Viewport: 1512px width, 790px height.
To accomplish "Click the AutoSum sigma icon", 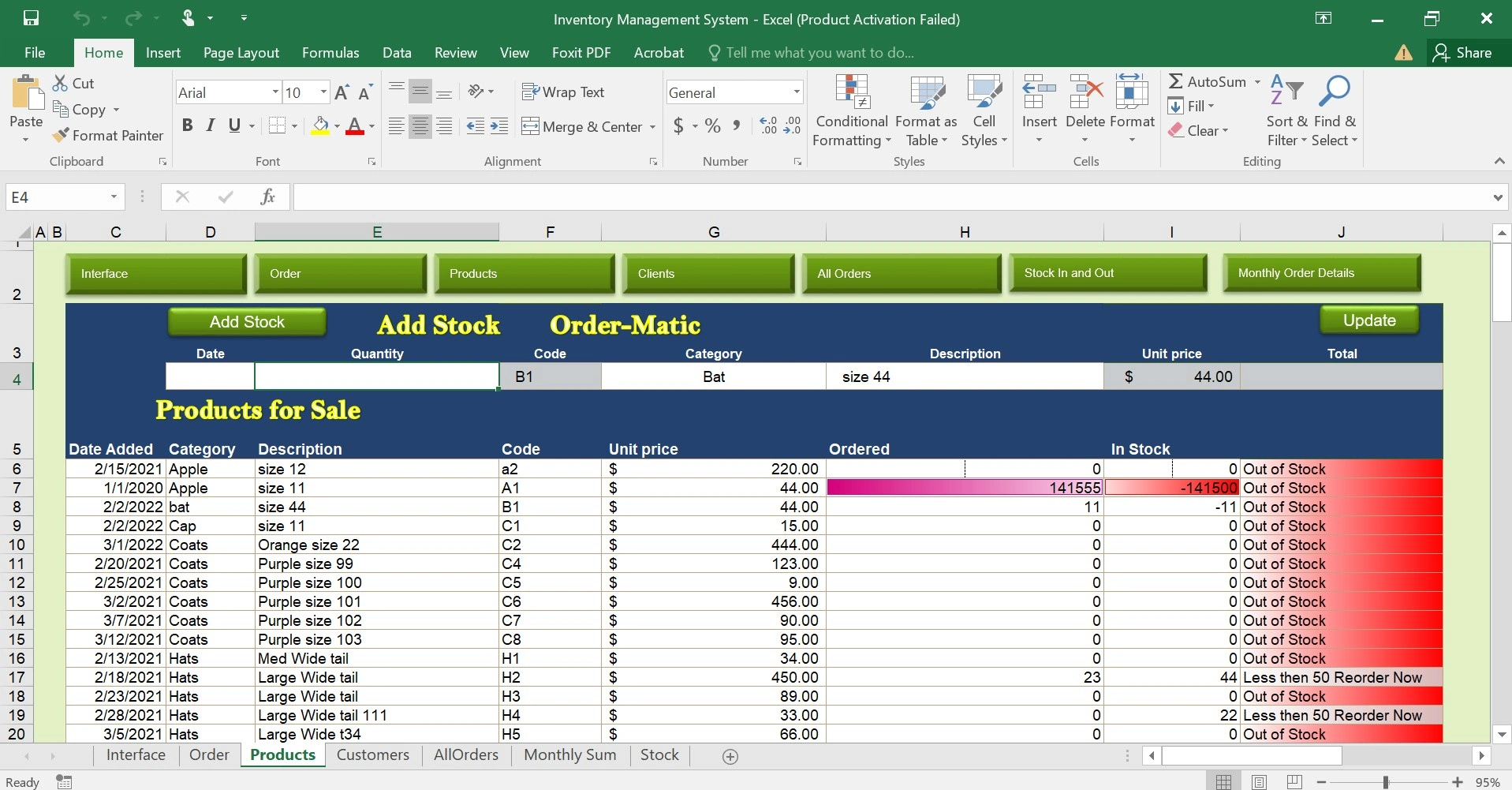I will pyautogui.click(x=1175, y=81).
